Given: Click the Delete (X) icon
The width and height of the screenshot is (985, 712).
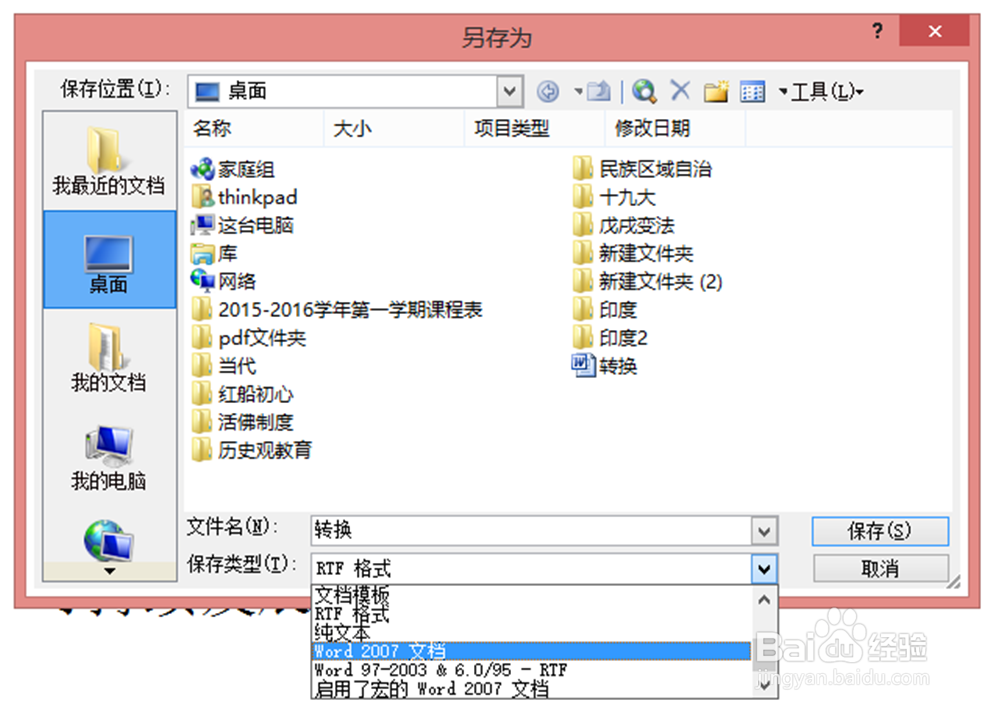Looking at the screenshot, I should (x=681, y=91).
